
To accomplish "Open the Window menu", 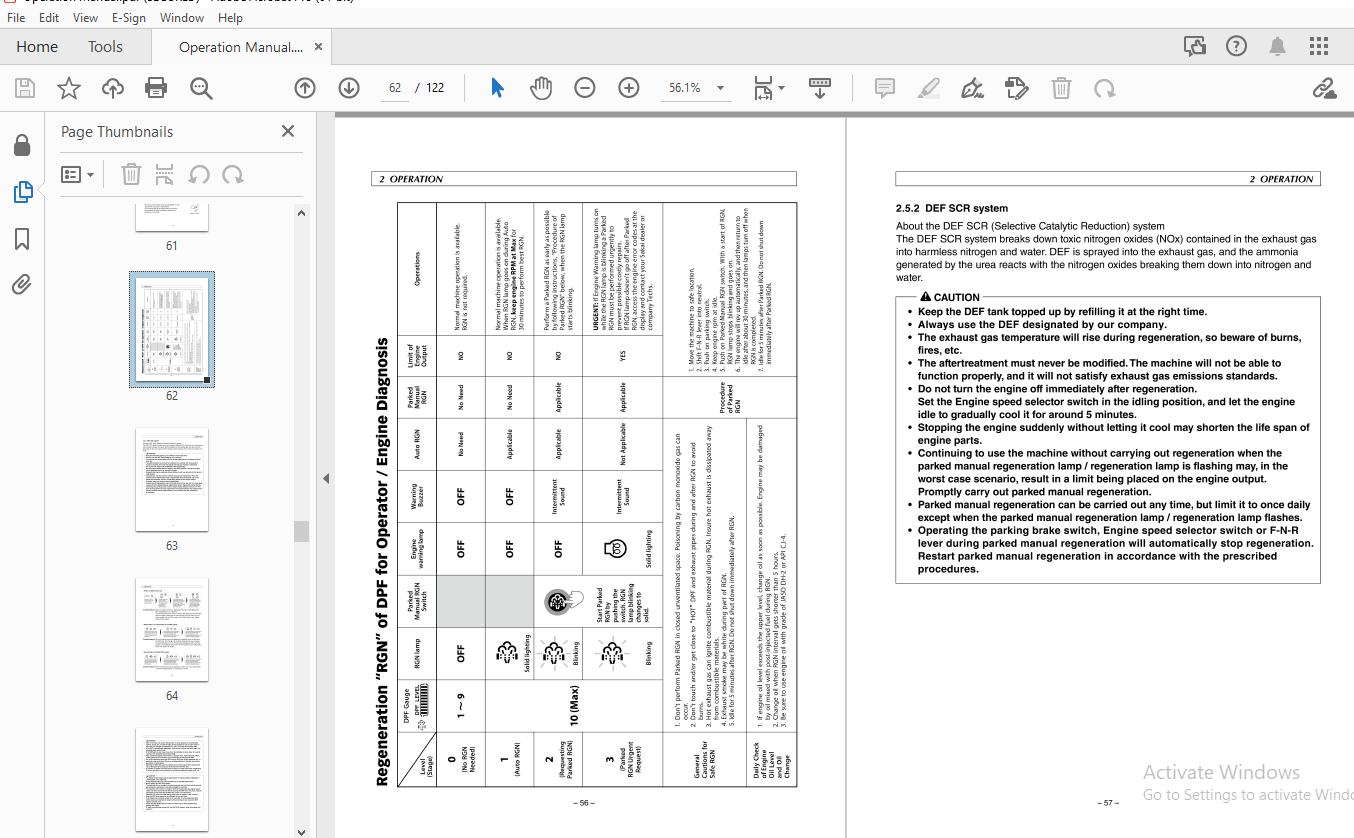I will [182, 17].
